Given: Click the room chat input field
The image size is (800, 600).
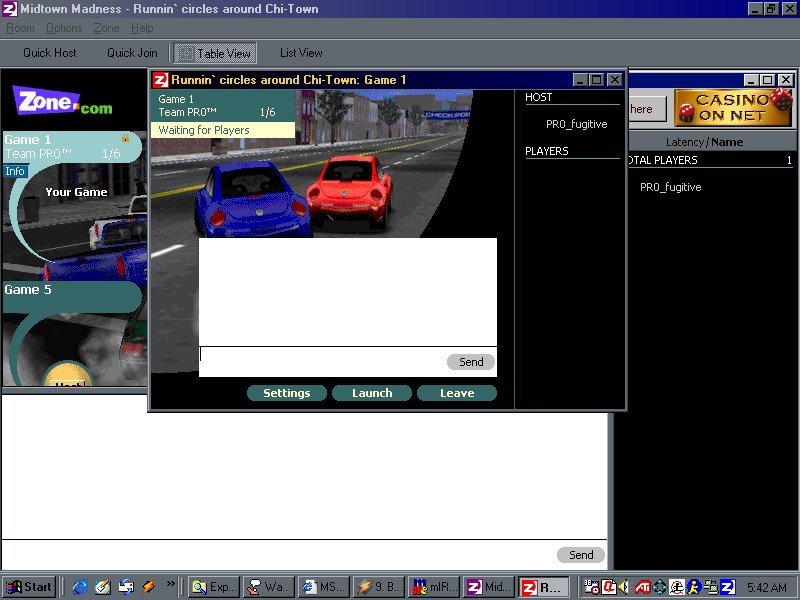Looking at the screenshot, I should [x=278, y=555].
